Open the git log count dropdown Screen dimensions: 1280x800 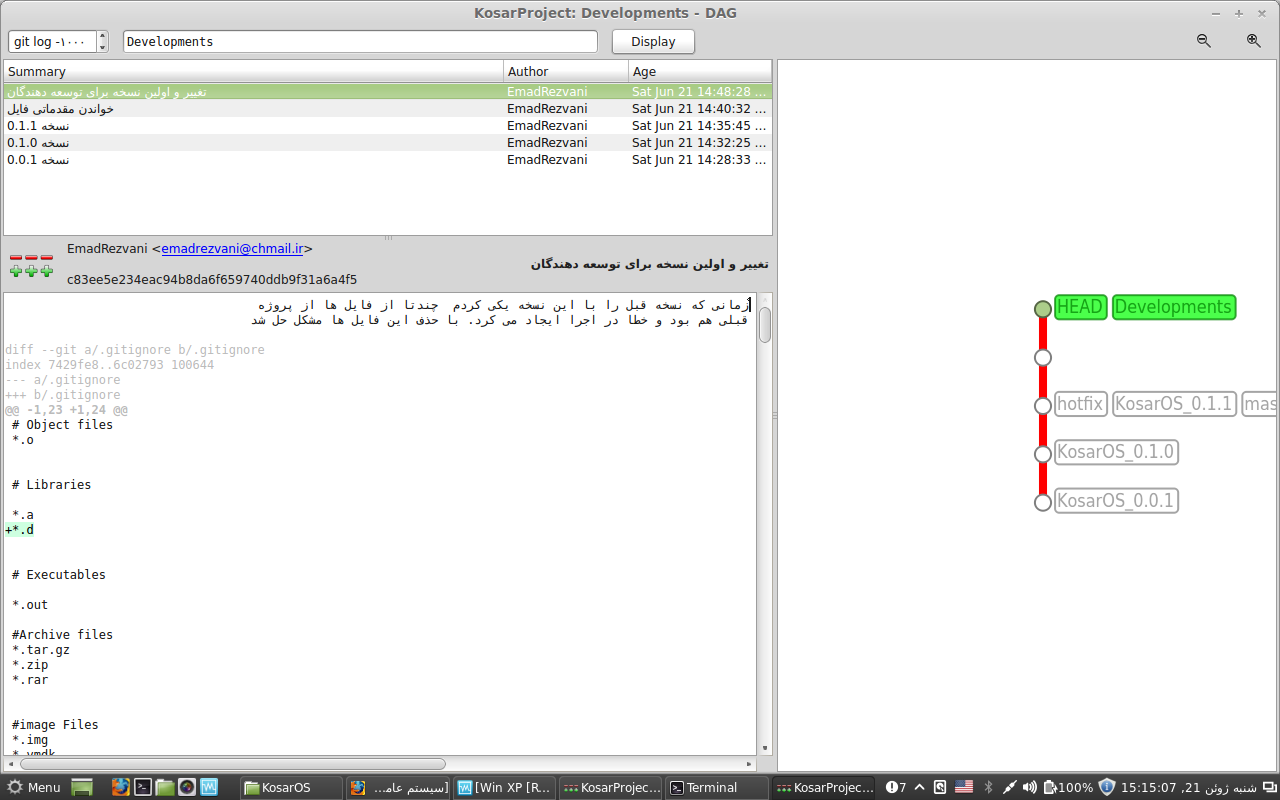tap(52, 42)
